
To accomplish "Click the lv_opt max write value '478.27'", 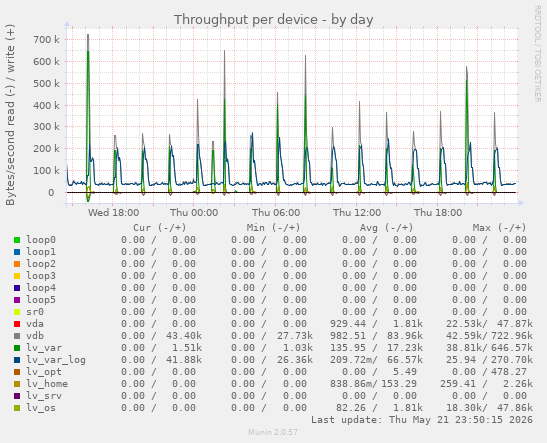I will (509, 372).
